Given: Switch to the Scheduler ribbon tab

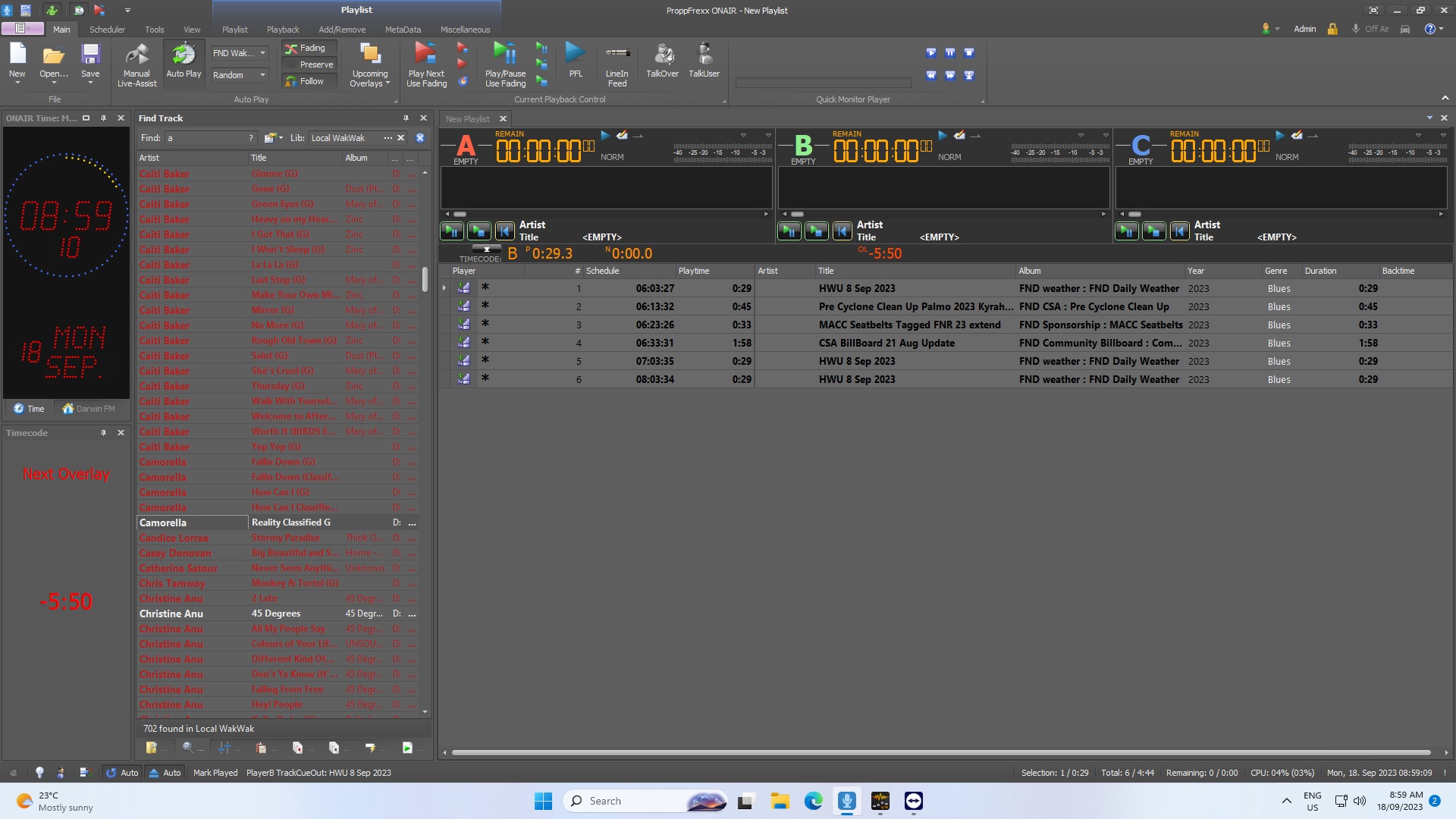Looking at the screenshot, I should 107,30.
